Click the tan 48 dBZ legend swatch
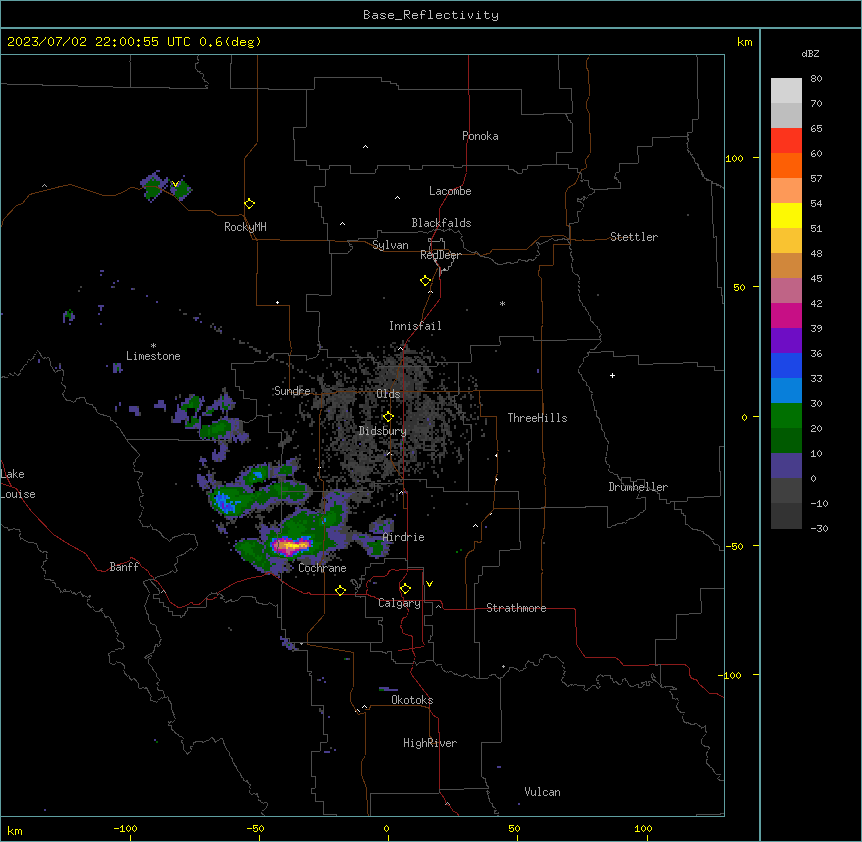The image size is (862, 842). (x=786, y=265)
